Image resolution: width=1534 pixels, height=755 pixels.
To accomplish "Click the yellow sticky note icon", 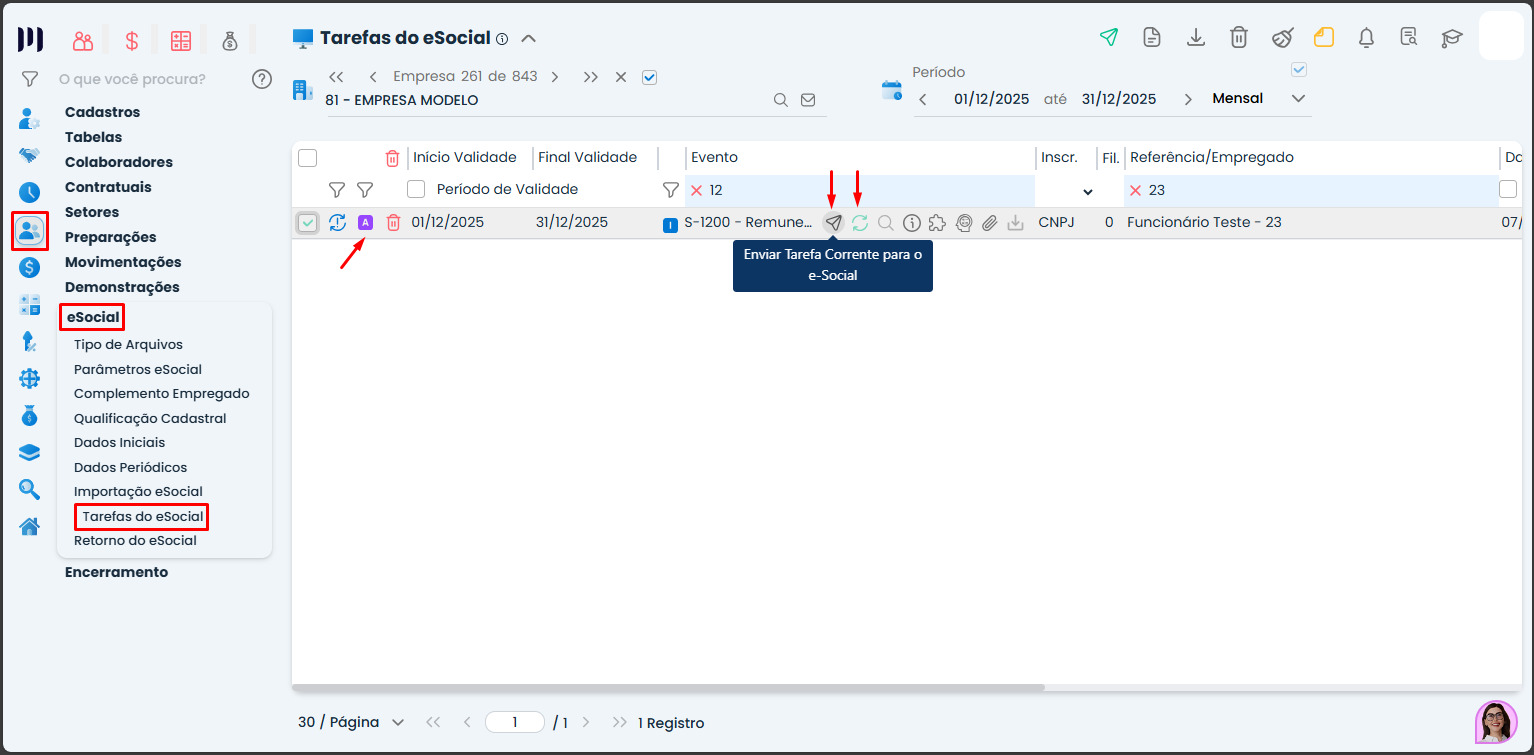I will pyautogui.click(x=1324, y=38).
